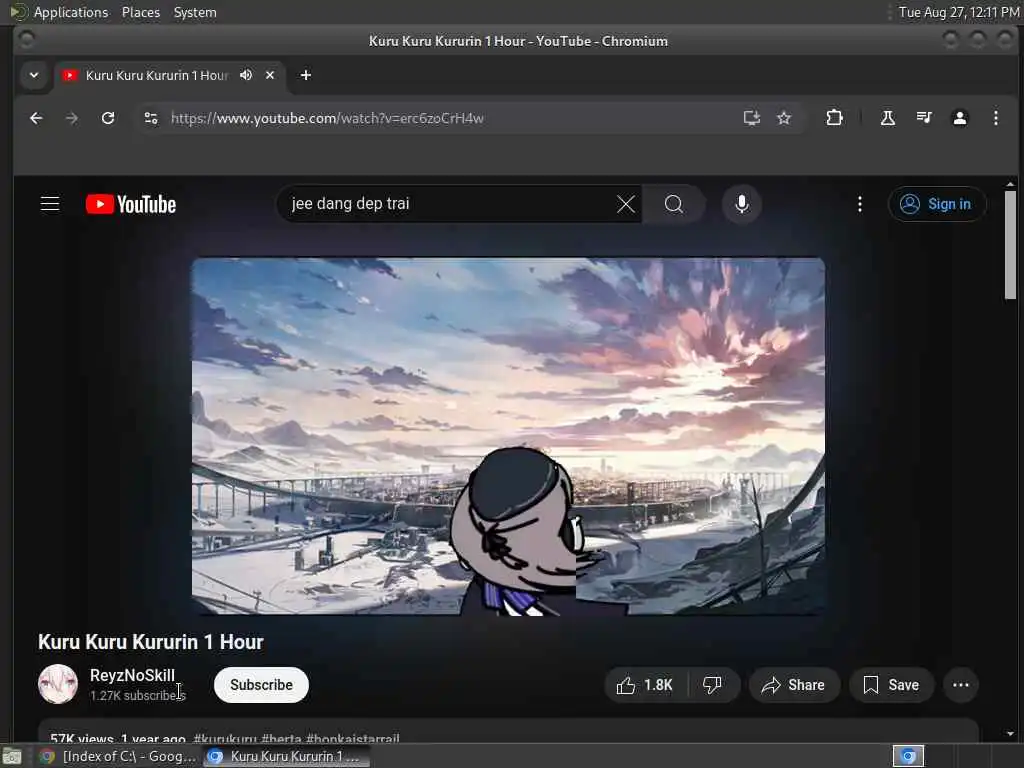Open media controls in the toolbar
The width and height of the screenshot is (1024, 768).
923,118
